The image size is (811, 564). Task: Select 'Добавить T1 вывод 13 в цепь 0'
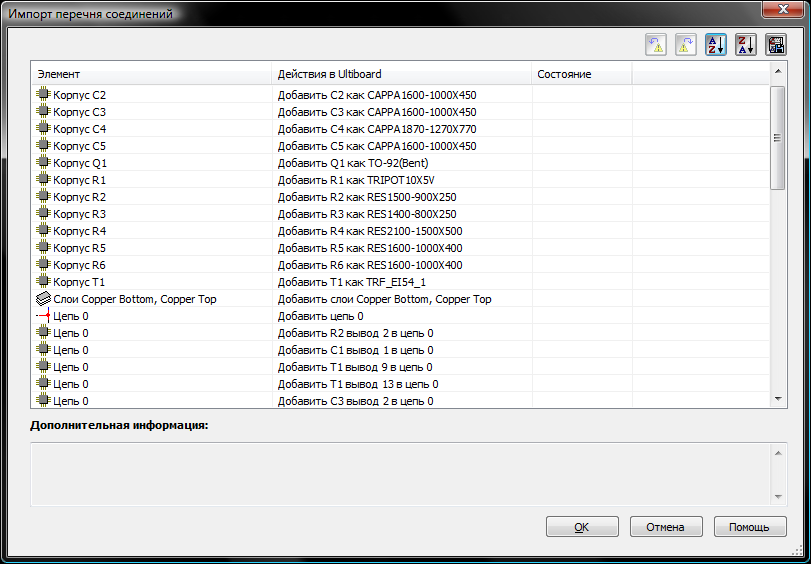[x=358, y=384]
